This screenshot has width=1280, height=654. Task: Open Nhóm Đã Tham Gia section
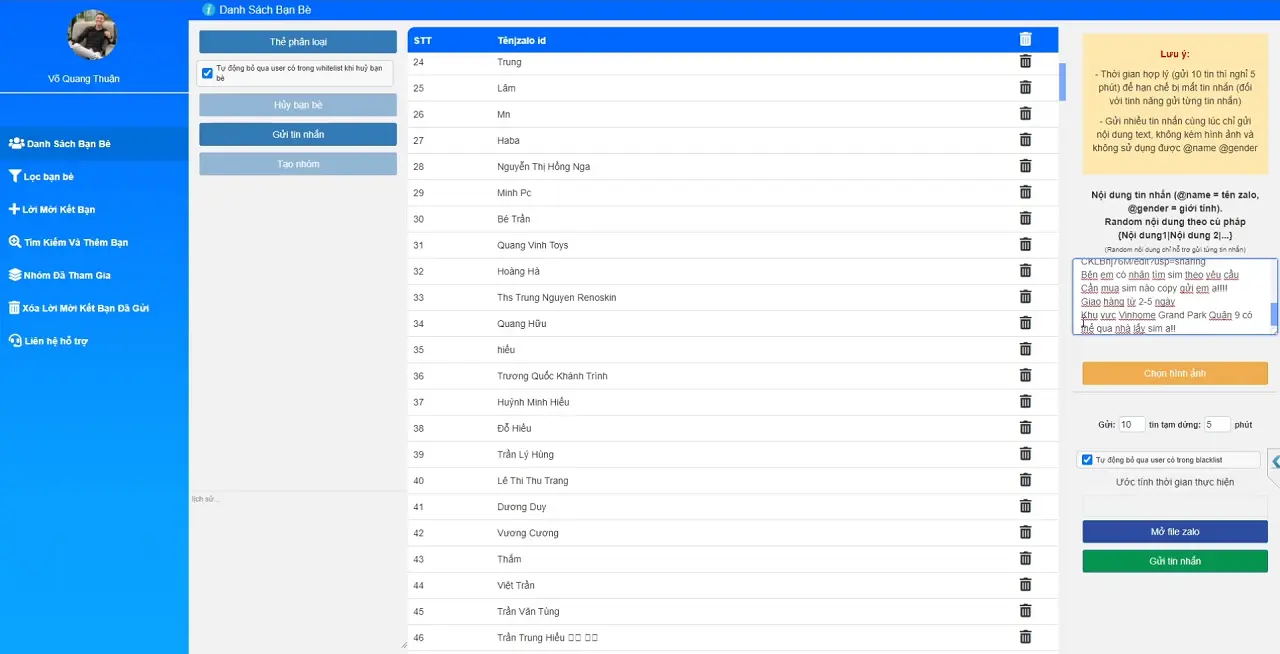pos(66,275)
